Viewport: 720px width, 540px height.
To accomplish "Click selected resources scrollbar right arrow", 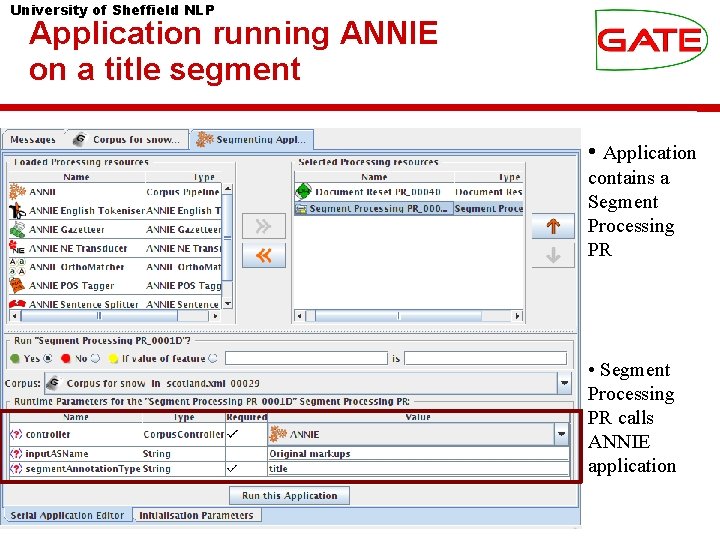I will pyautogui.click(x=517, y=316).
